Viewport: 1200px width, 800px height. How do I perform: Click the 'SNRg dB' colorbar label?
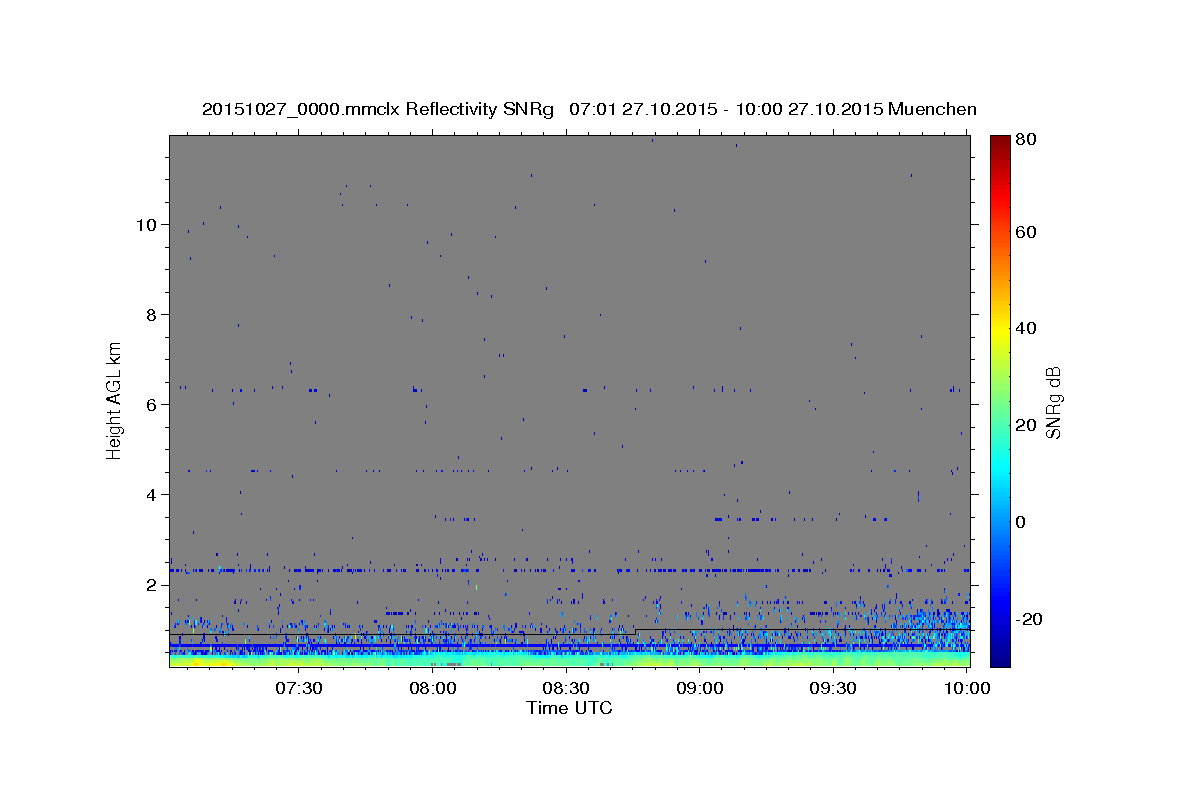coord(1052,404)
